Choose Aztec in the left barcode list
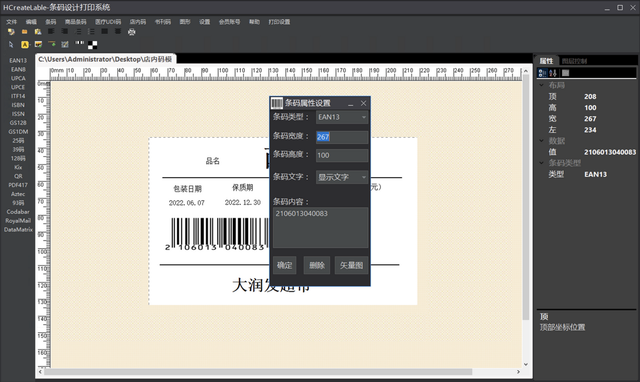Screen dimensions: 640x382 point(18,194)
